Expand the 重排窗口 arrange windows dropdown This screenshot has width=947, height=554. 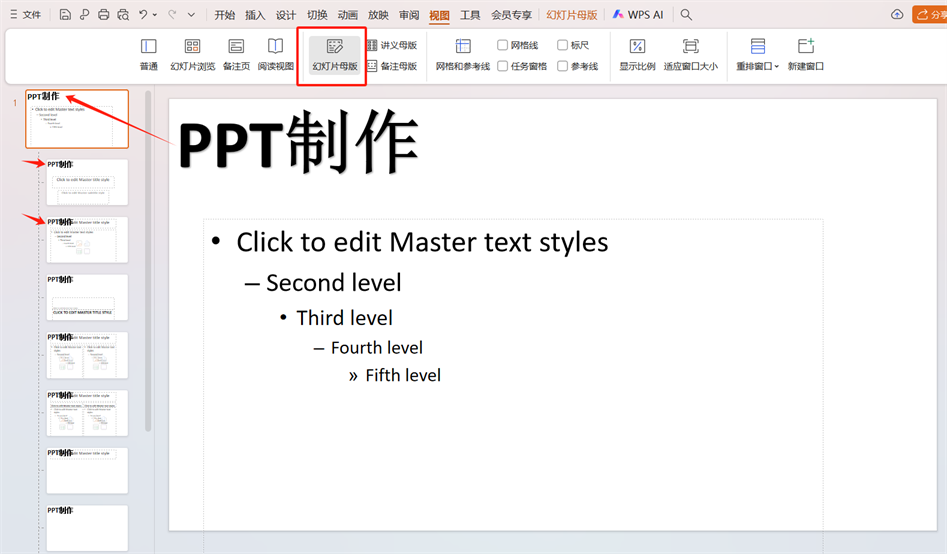tap(777, 67)
